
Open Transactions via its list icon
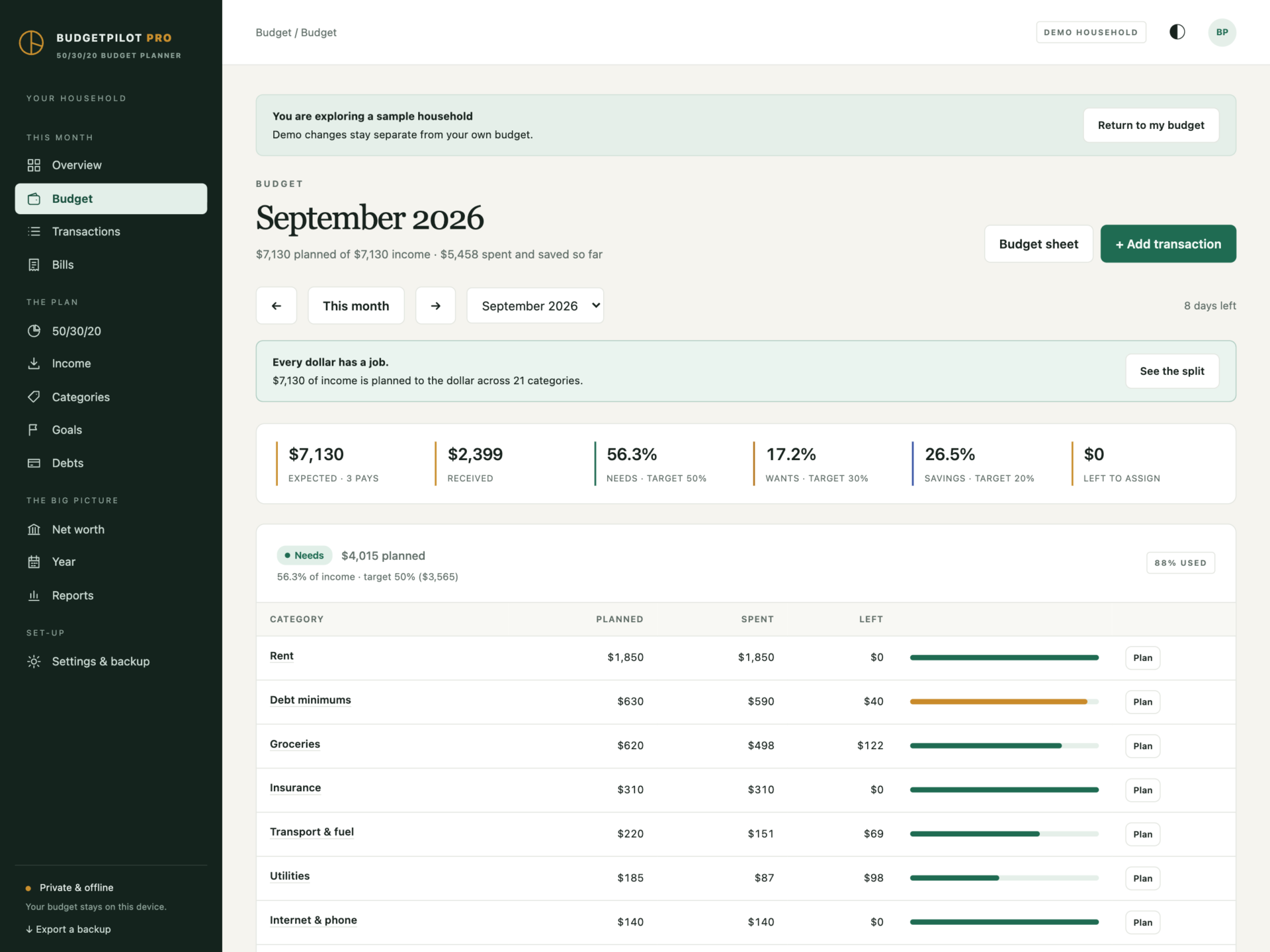click(34, 231)
